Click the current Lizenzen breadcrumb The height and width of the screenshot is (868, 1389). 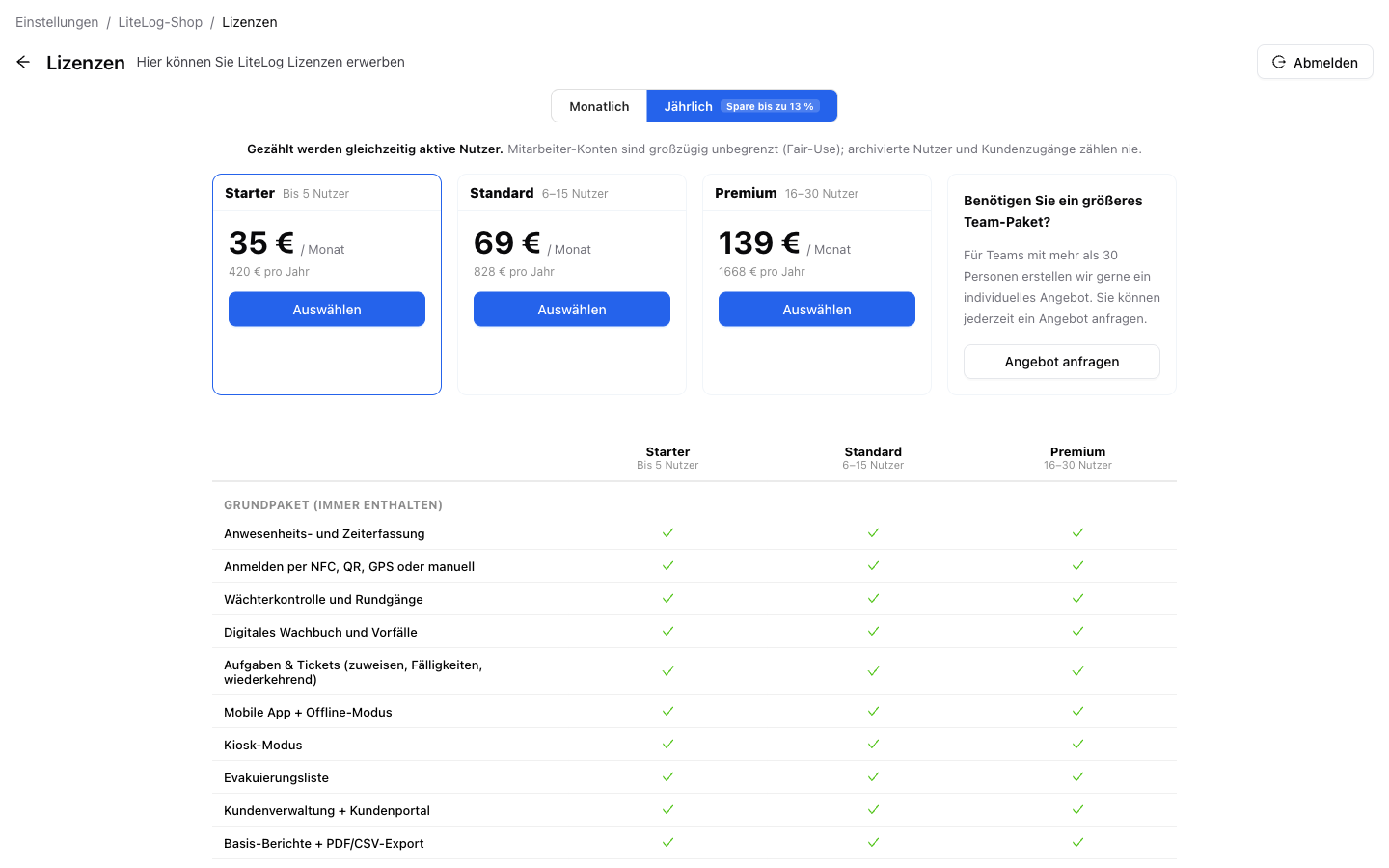pos(250,22)
